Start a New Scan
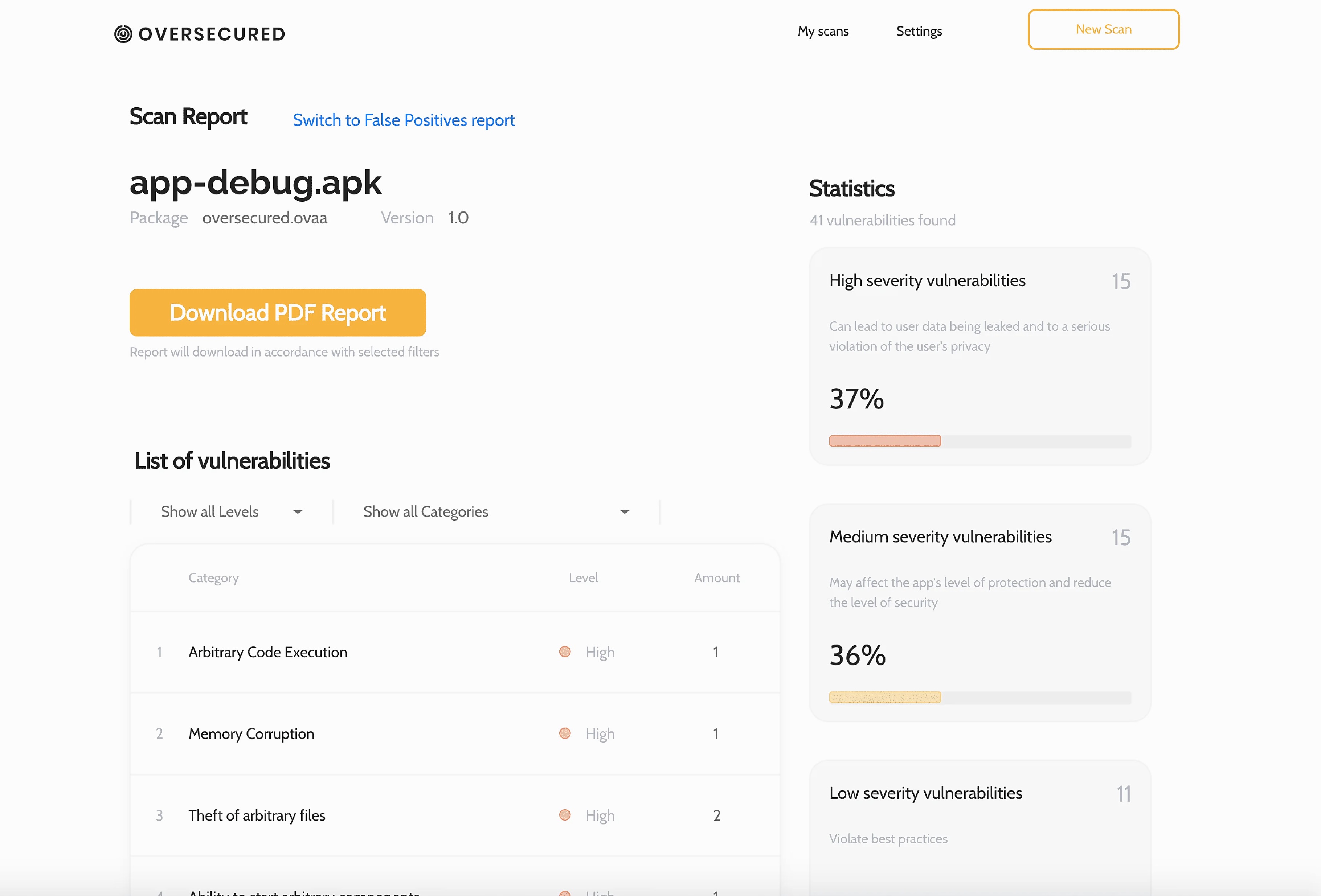Viewport: 1321px width, 896px height. point(1103,29)
